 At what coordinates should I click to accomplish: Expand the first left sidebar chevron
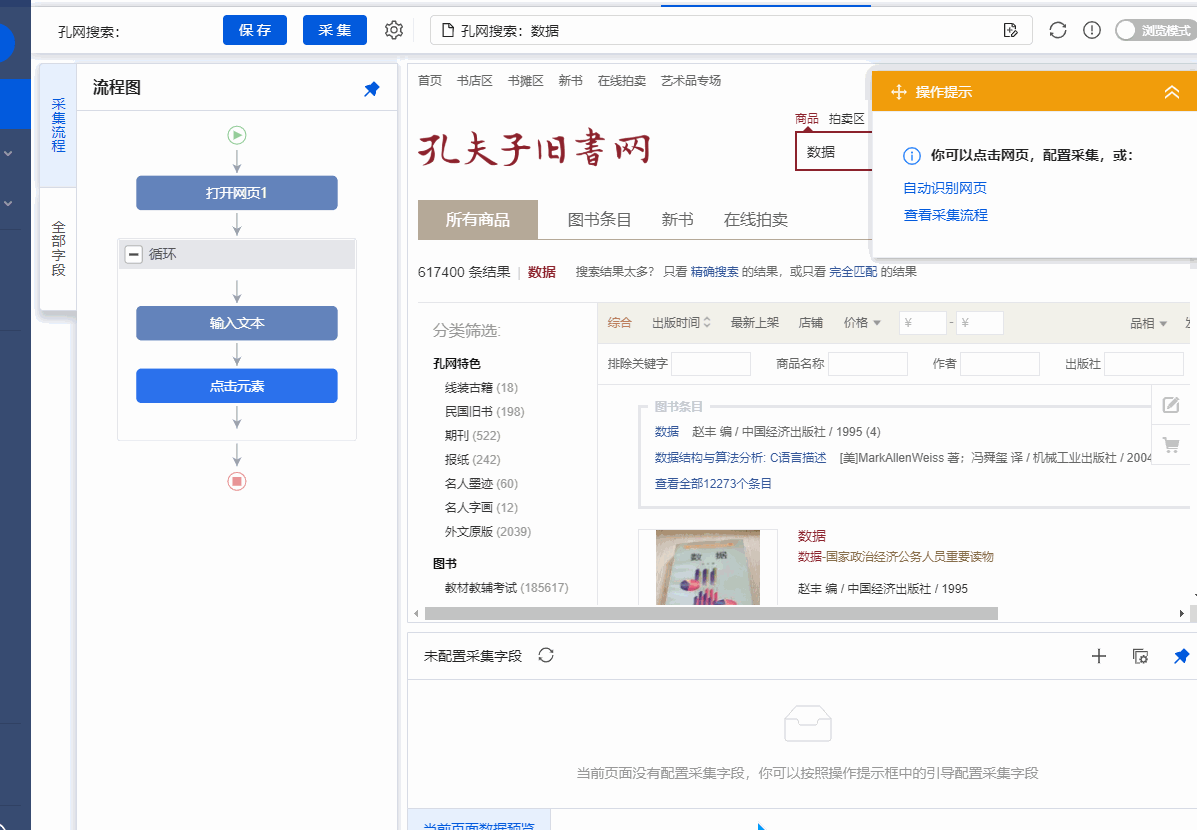click(8, 153)
